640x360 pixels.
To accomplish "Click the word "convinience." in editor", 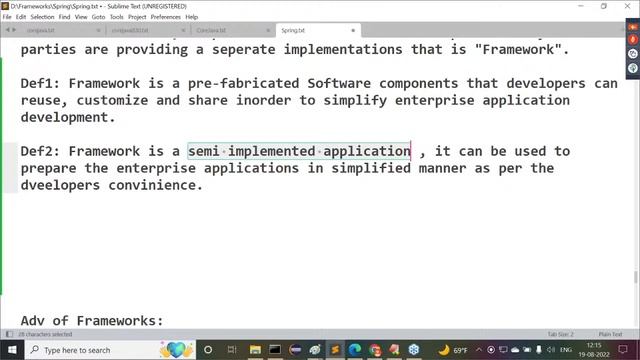I will click(x=156, y=185).
